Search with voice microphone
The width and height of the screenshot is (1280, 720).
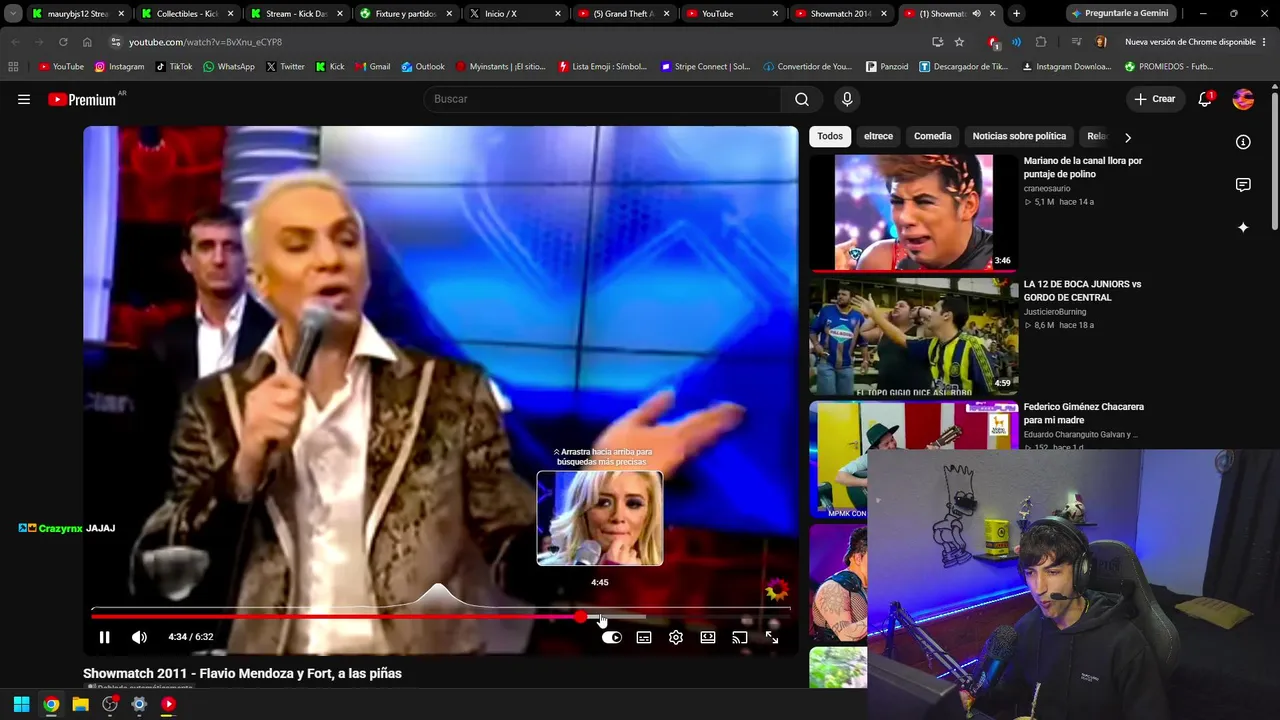(x=847, y=99)
